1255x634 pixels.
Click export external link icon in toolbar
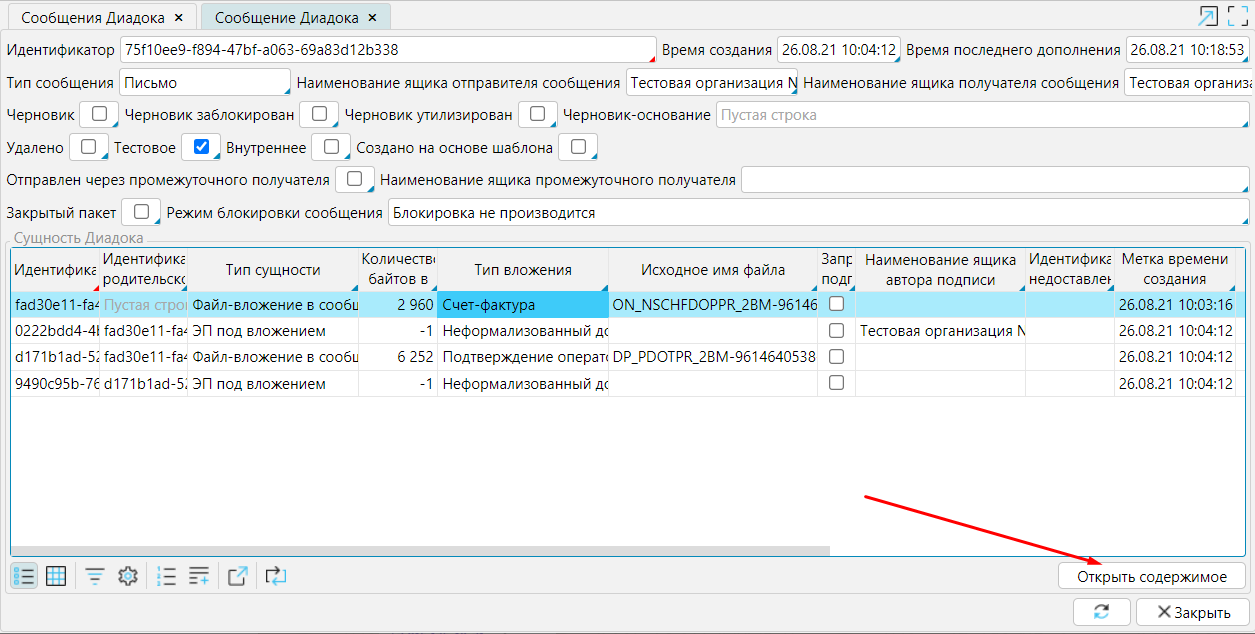(x=238, y=576)
